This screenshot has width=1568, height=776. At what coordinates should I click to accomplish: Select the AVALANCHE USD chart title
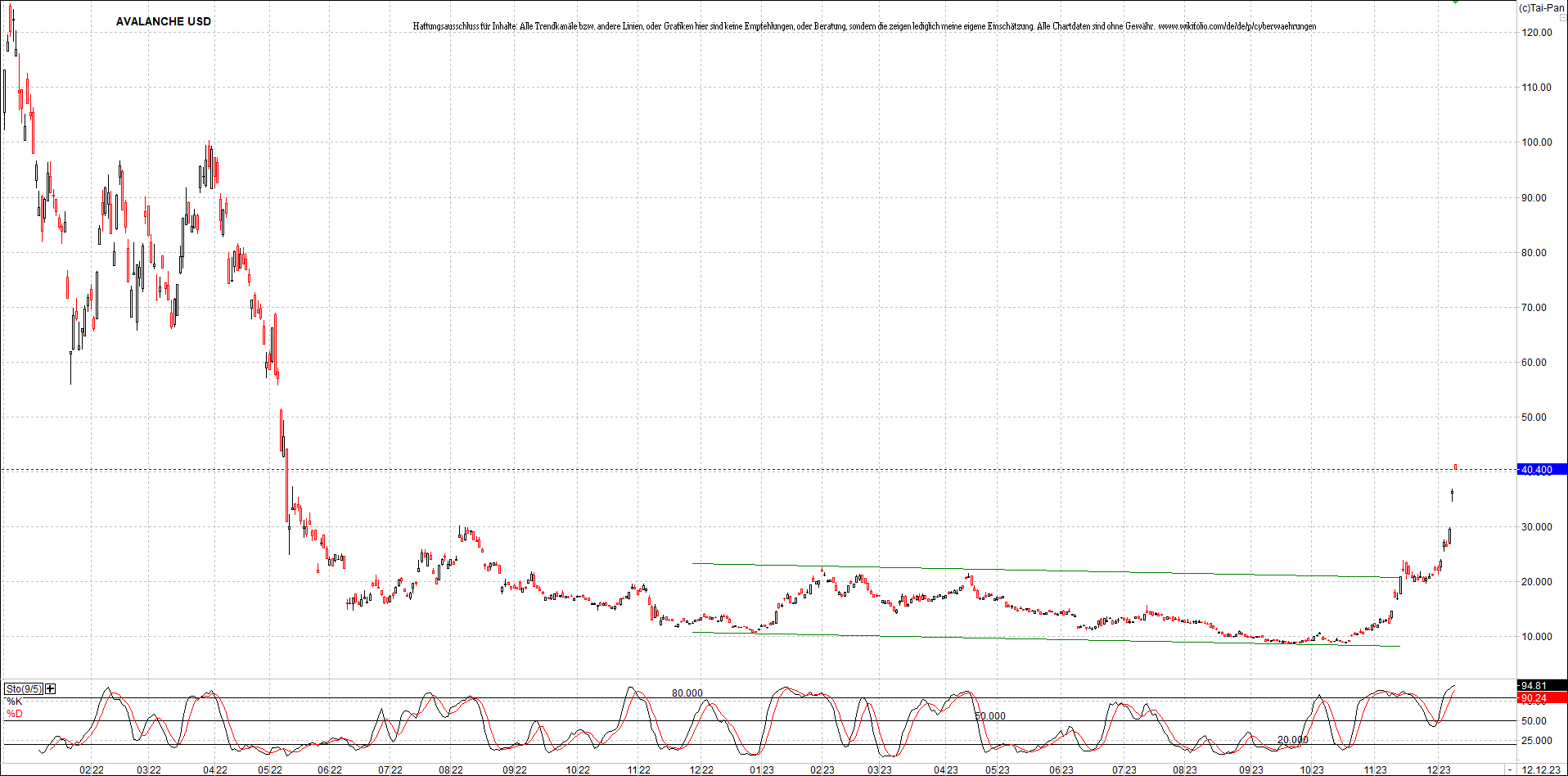click(163, 21)
